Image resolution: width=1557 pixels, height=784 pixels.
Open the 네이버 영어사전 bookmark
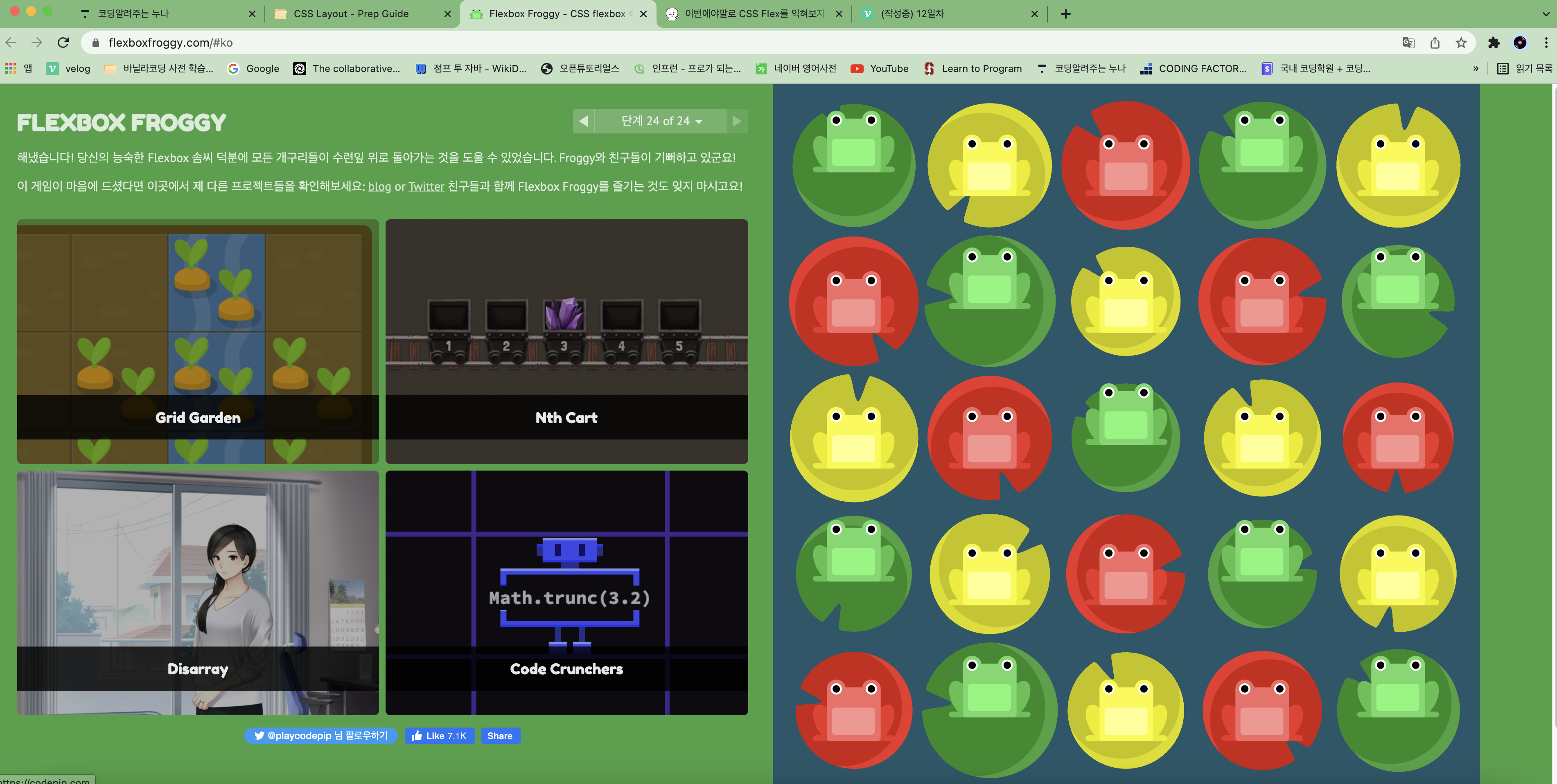click(795, 68)
